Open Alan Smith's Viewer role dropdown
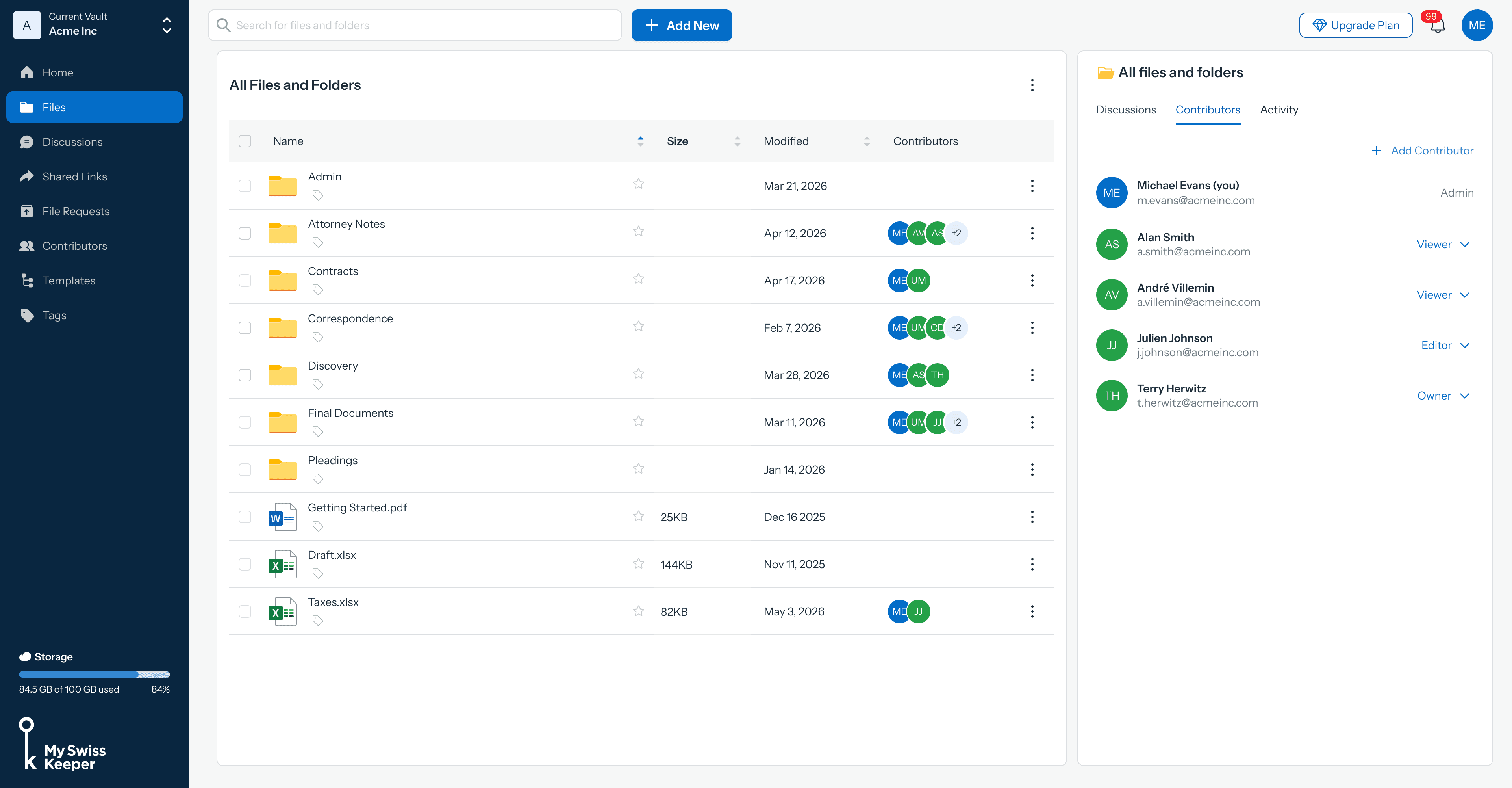This screenshot has height=788, width=1512. [x=1443, y=244]
